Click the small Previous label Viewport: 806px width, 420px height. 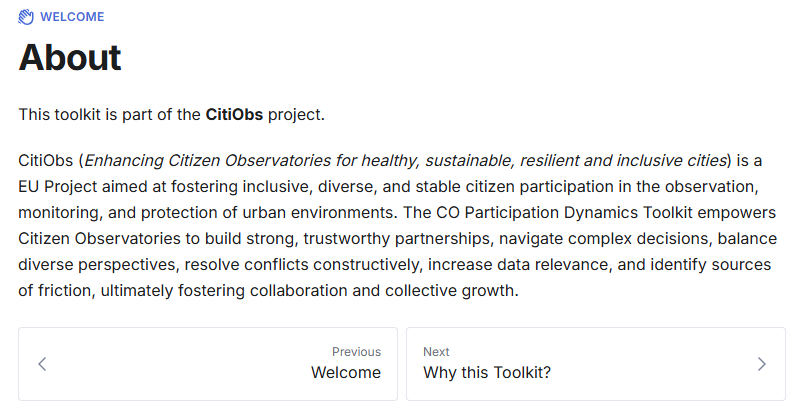356,352
